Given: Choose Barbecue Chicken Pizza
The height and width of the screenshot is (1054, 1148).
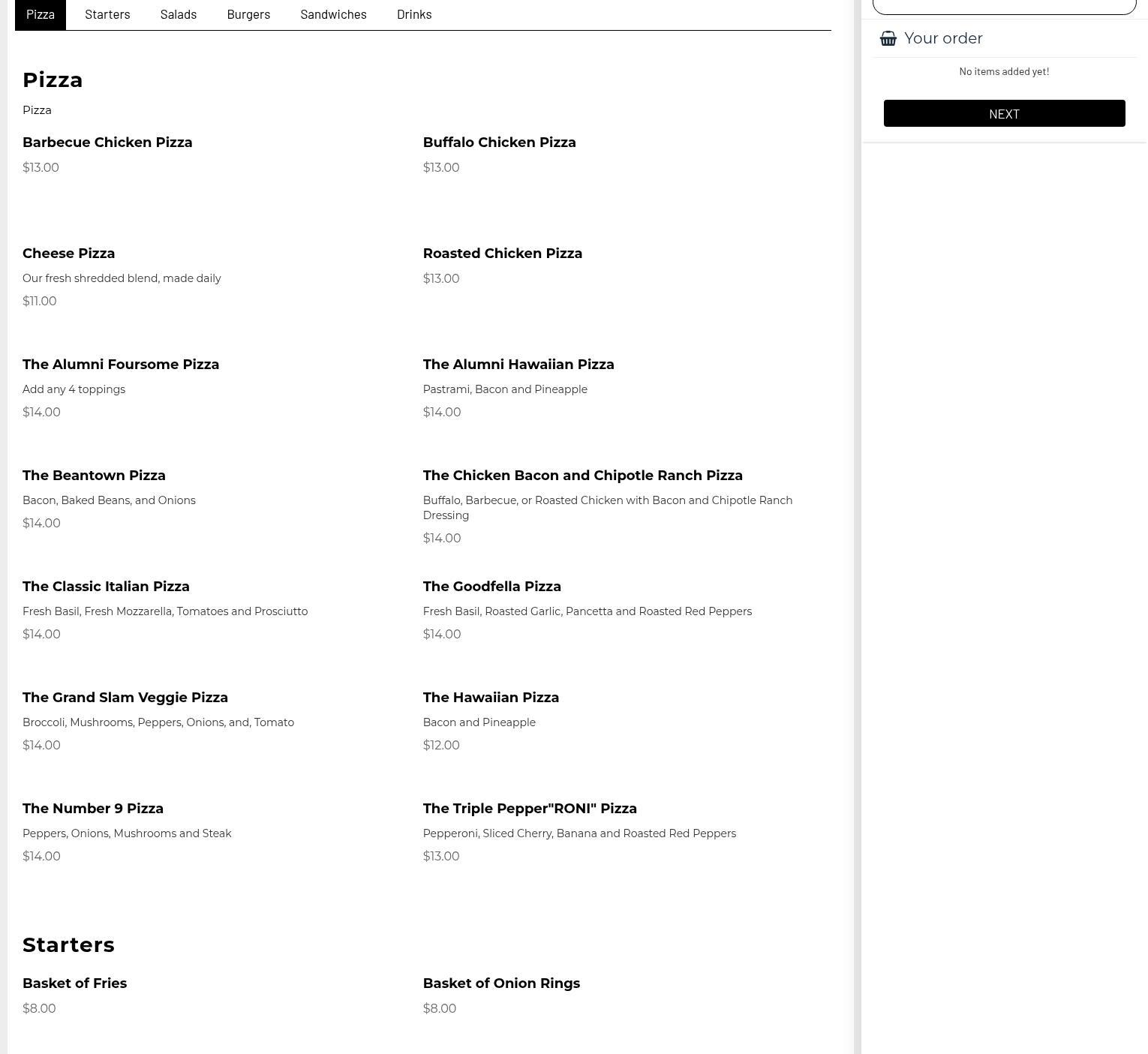Looking at the screenshot, I should click(x=107, y=143).
